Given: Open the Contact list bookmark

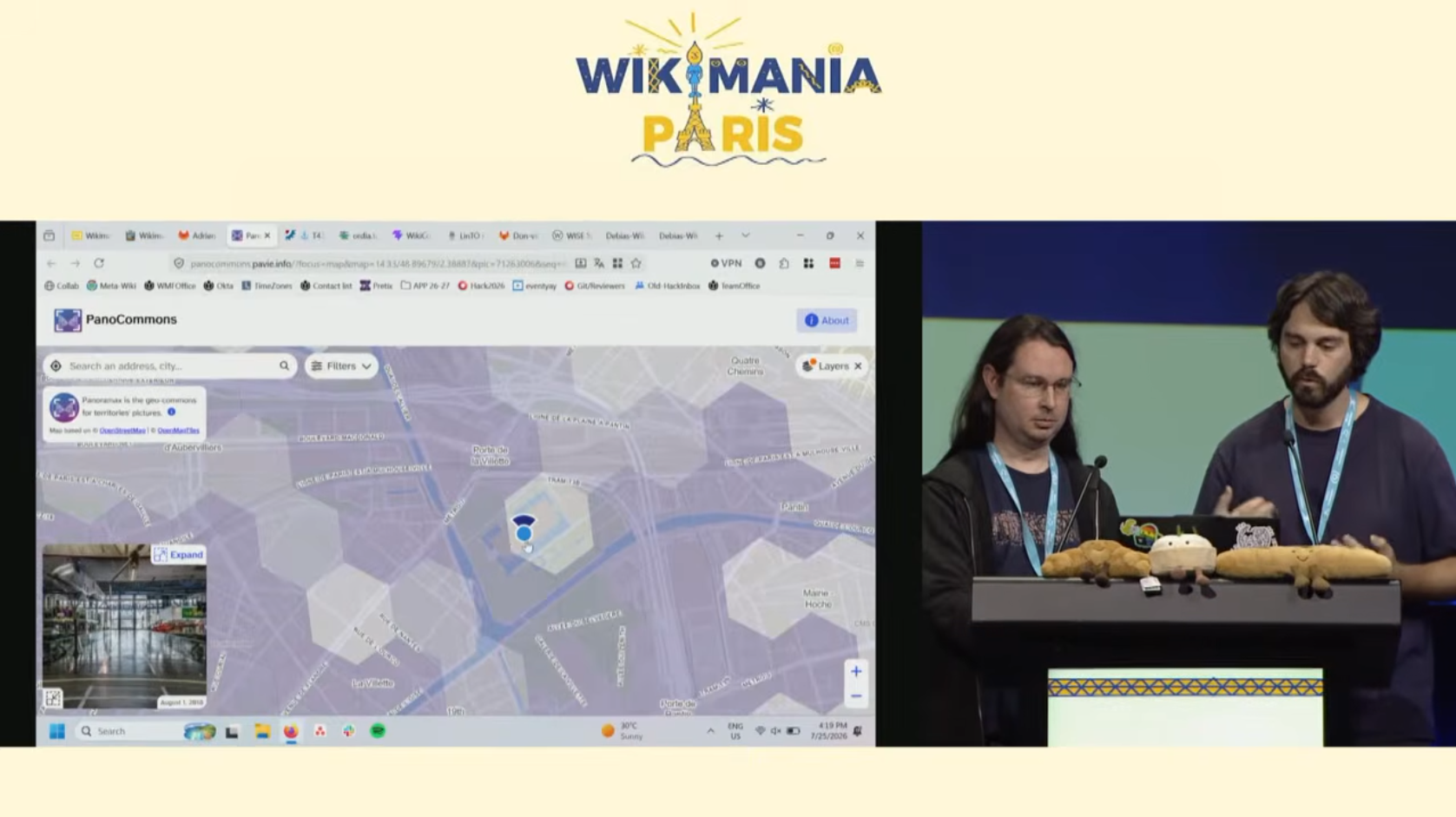Looking at the screenshot, I should pyautogui.click(x=326, y=286).
